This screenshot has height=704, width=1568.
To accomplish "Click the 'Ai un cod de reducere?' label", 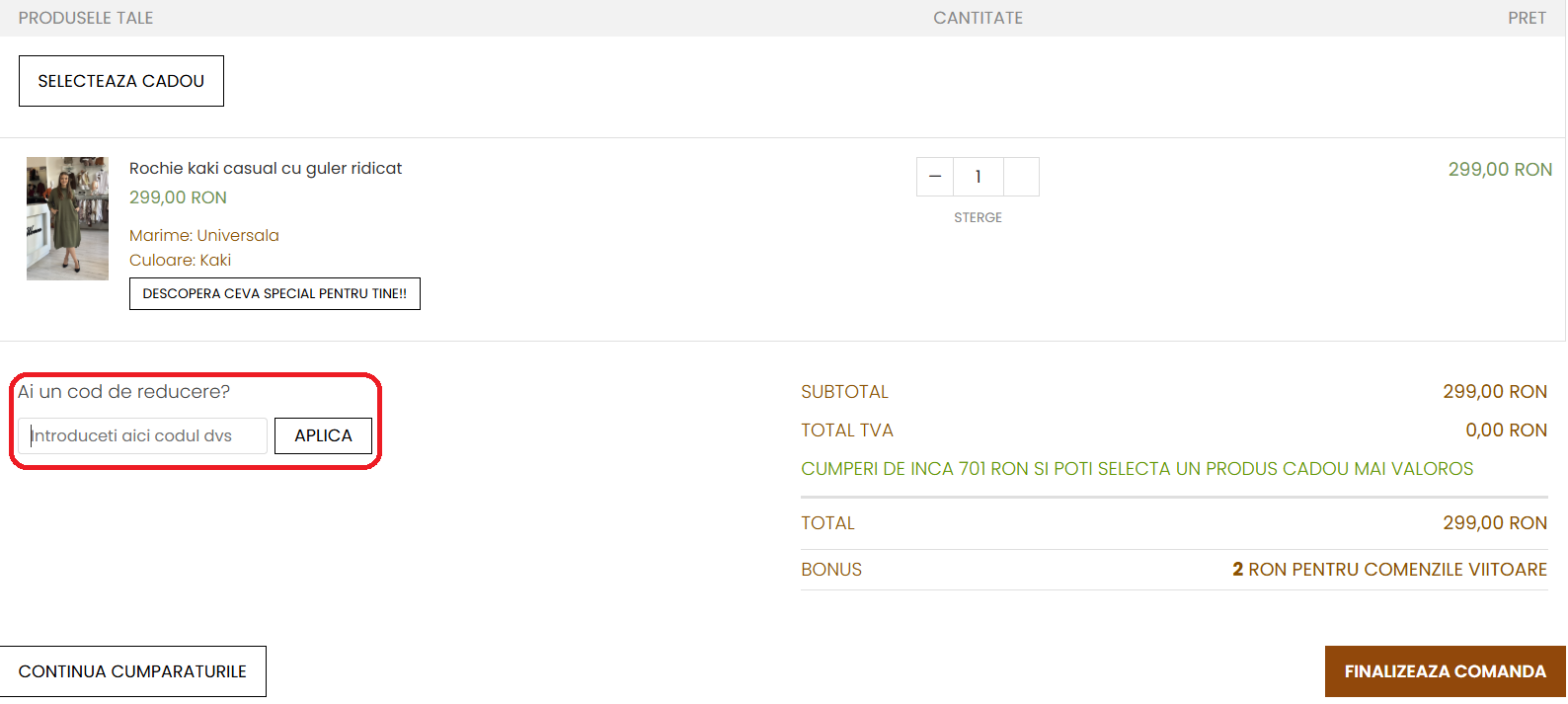I will (x=124, y=392).
